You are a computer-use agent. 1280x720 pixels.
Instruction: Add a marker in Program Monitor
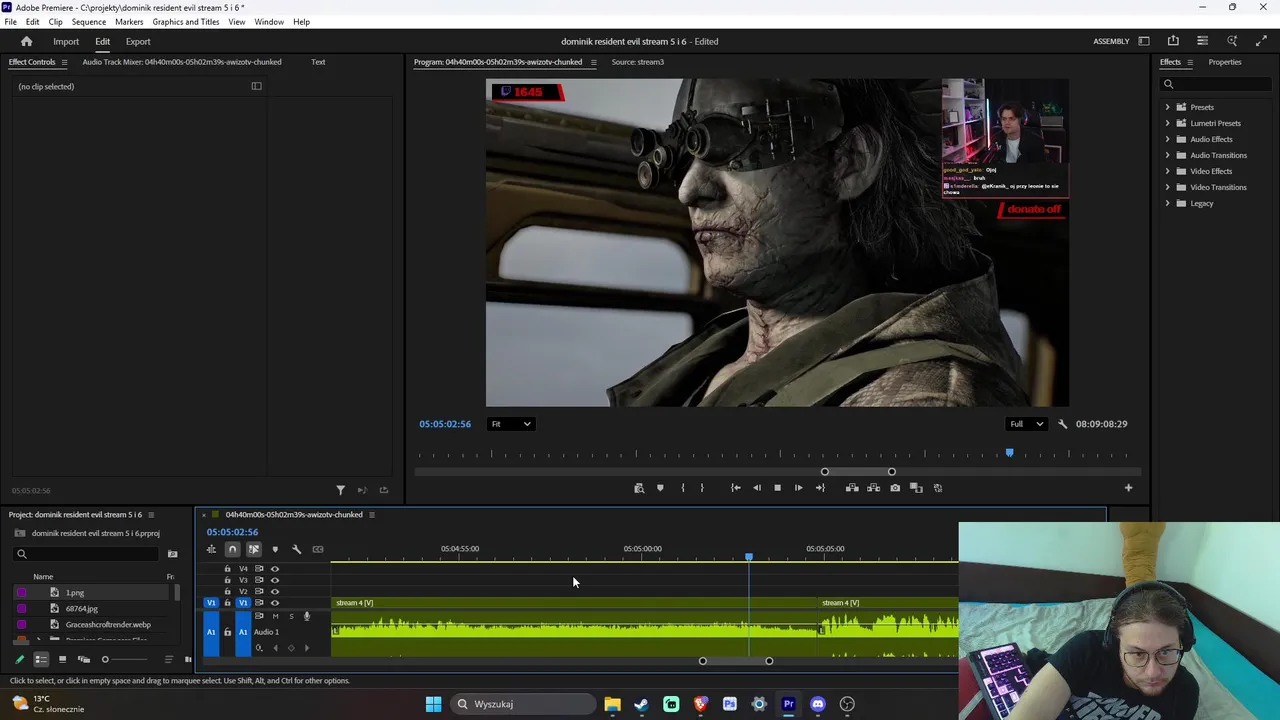(660, 488)
